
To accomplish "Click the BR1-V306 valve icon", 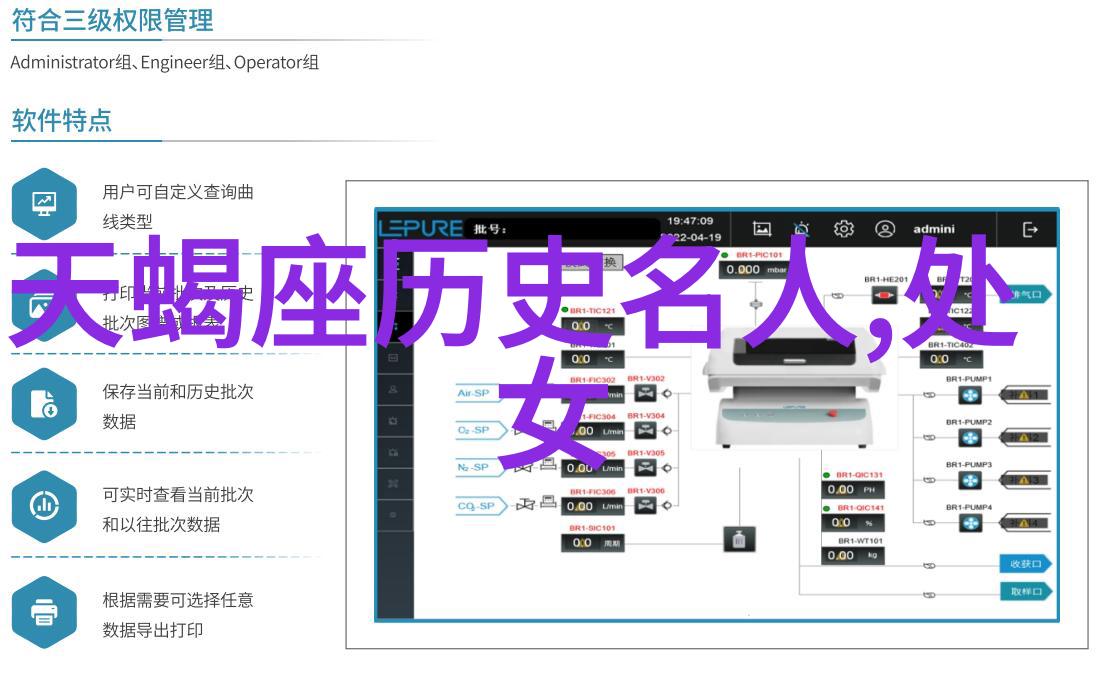I will tap(646, 507).
